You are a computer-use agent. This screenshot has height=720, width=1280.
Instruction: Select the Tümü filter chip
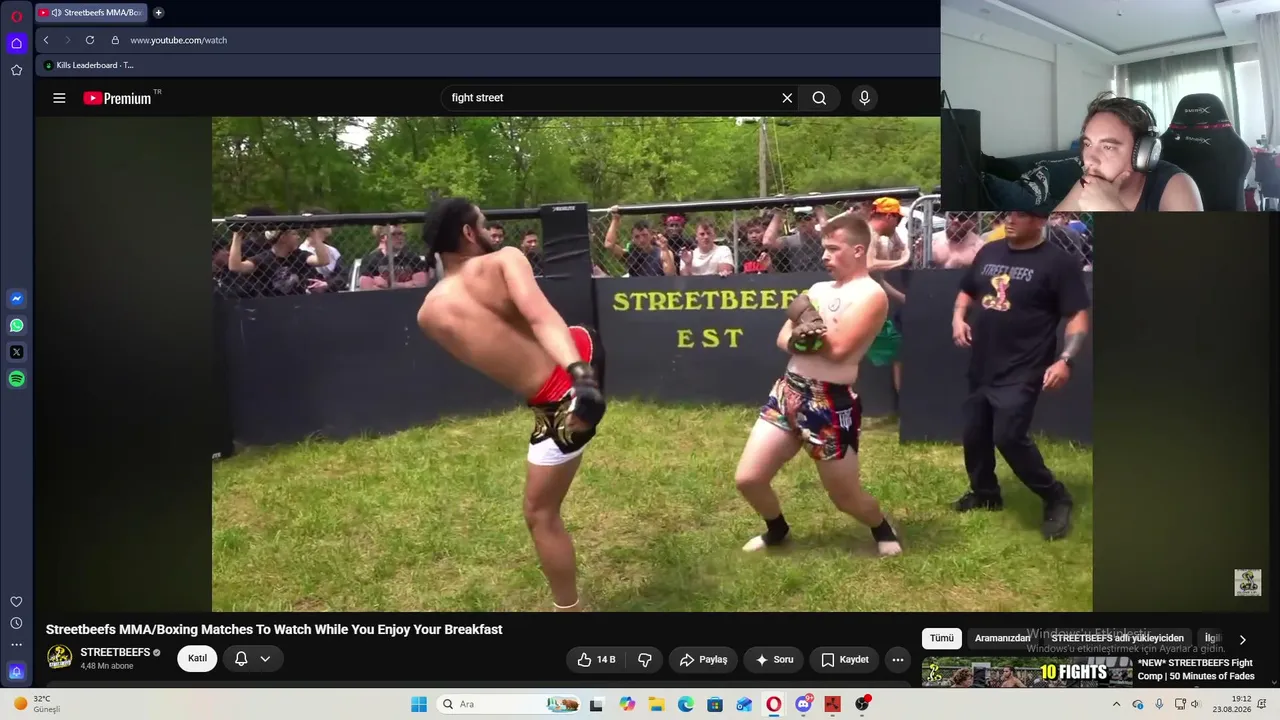[942, 638]
